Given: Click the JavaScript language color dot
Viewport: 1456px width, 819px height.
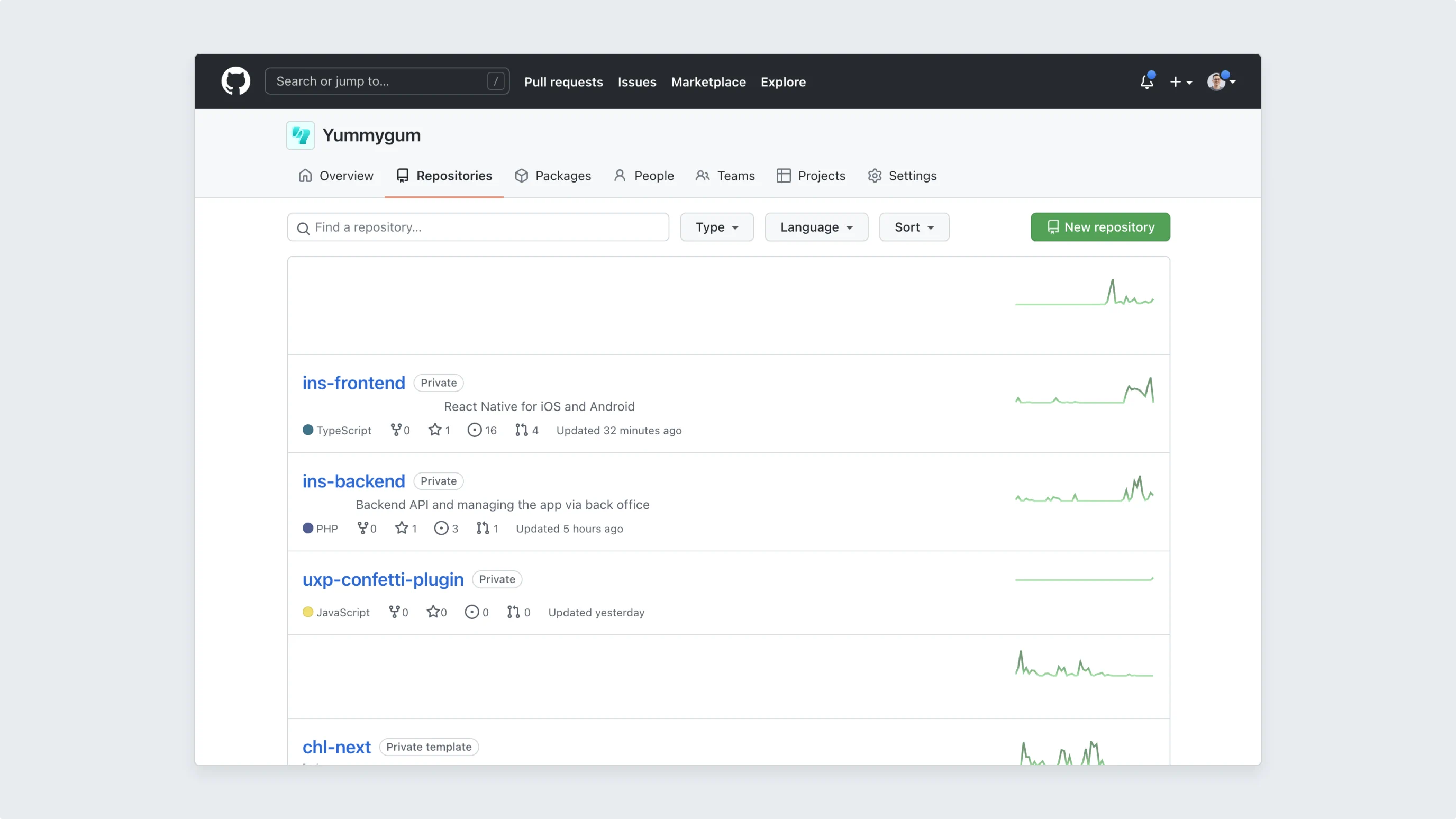Looking at the screenshot, I should pos(308,612).
